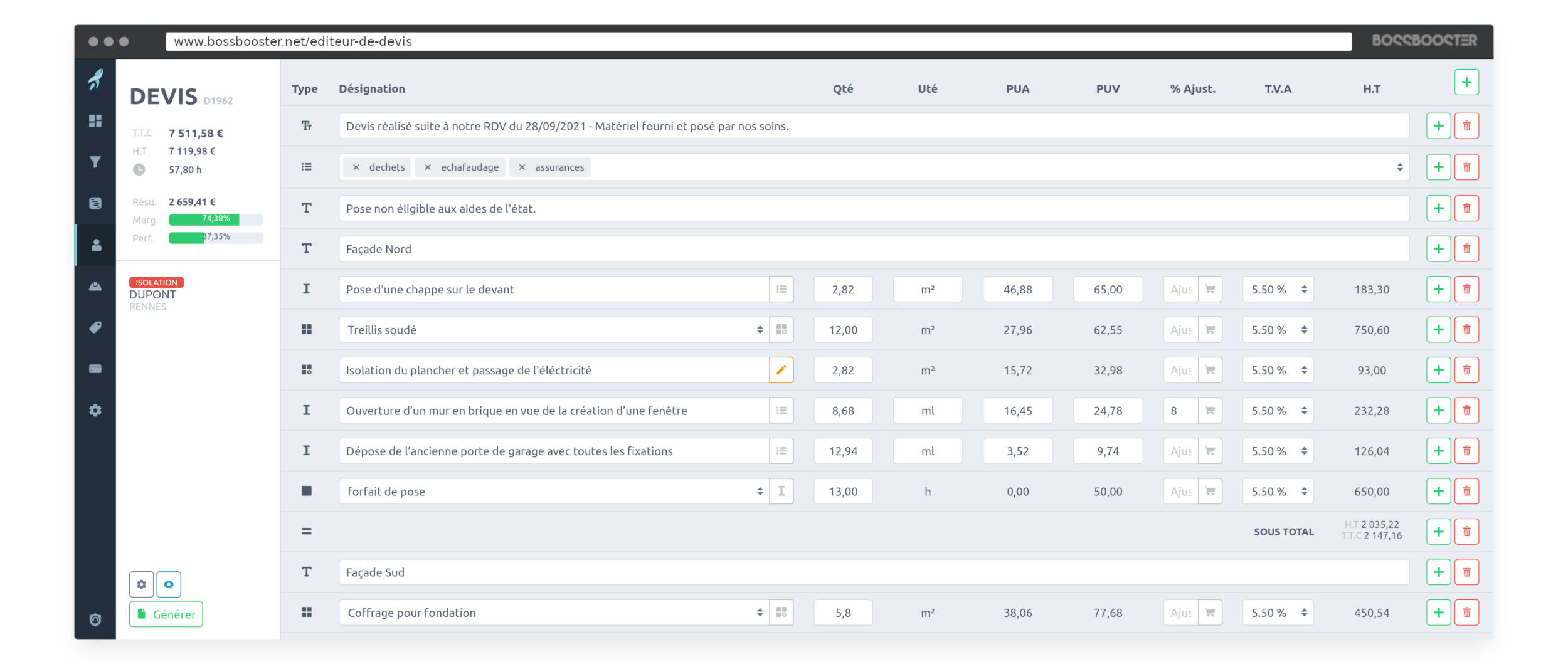
Task: Click the Perf. progress bar 37,35%
Action: [216, 238]
